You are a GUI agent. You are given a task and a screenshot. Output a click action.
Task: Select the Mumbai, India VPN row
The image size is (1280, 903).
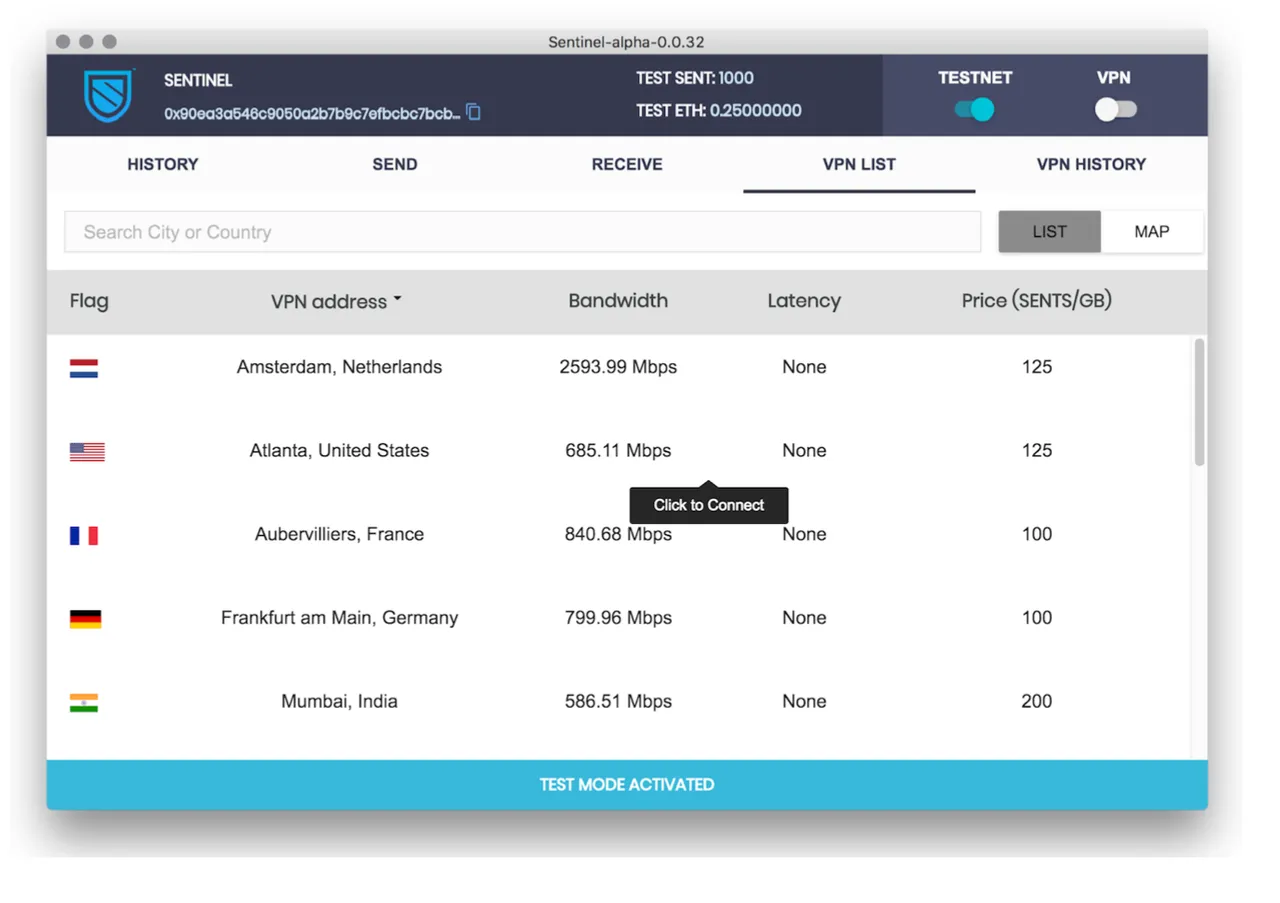click(619, 702)
